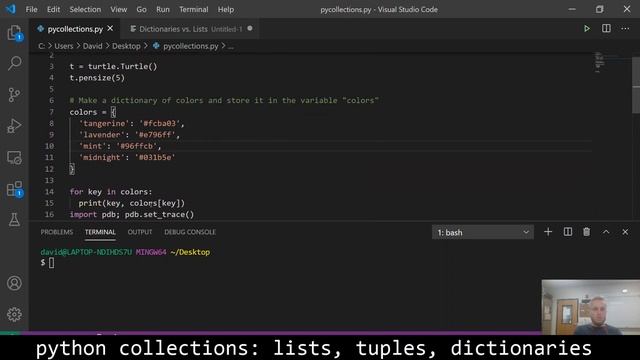This screenshot has width=640, height=360.
Task: Open the Remote Explorer icon
Action: (x=14, y=158)
